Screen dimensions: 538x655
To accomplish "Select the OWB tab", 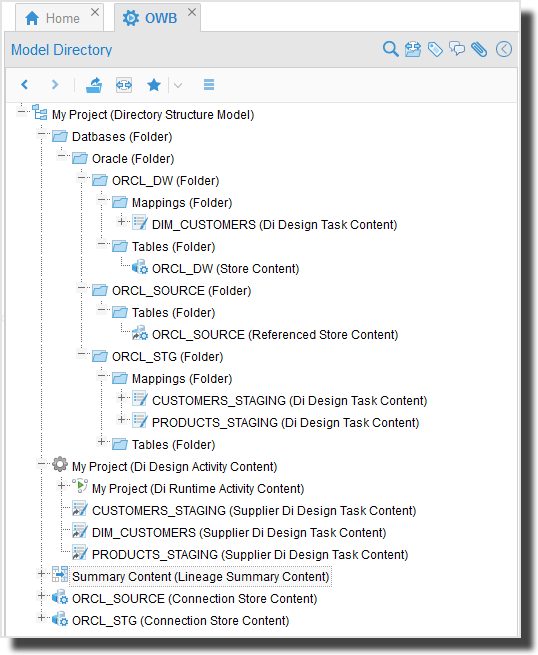I will pyautogui.click(x=150, y=18).
